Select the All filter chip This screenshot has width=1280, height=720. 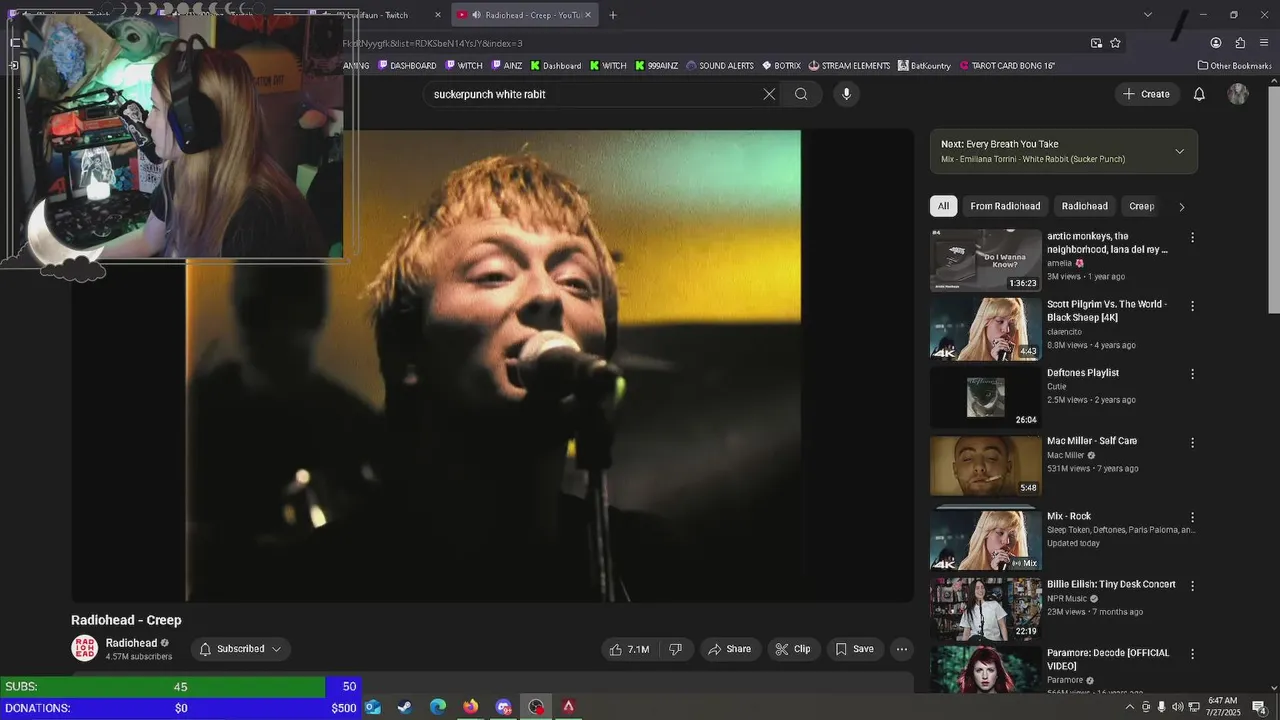(943, 206)
